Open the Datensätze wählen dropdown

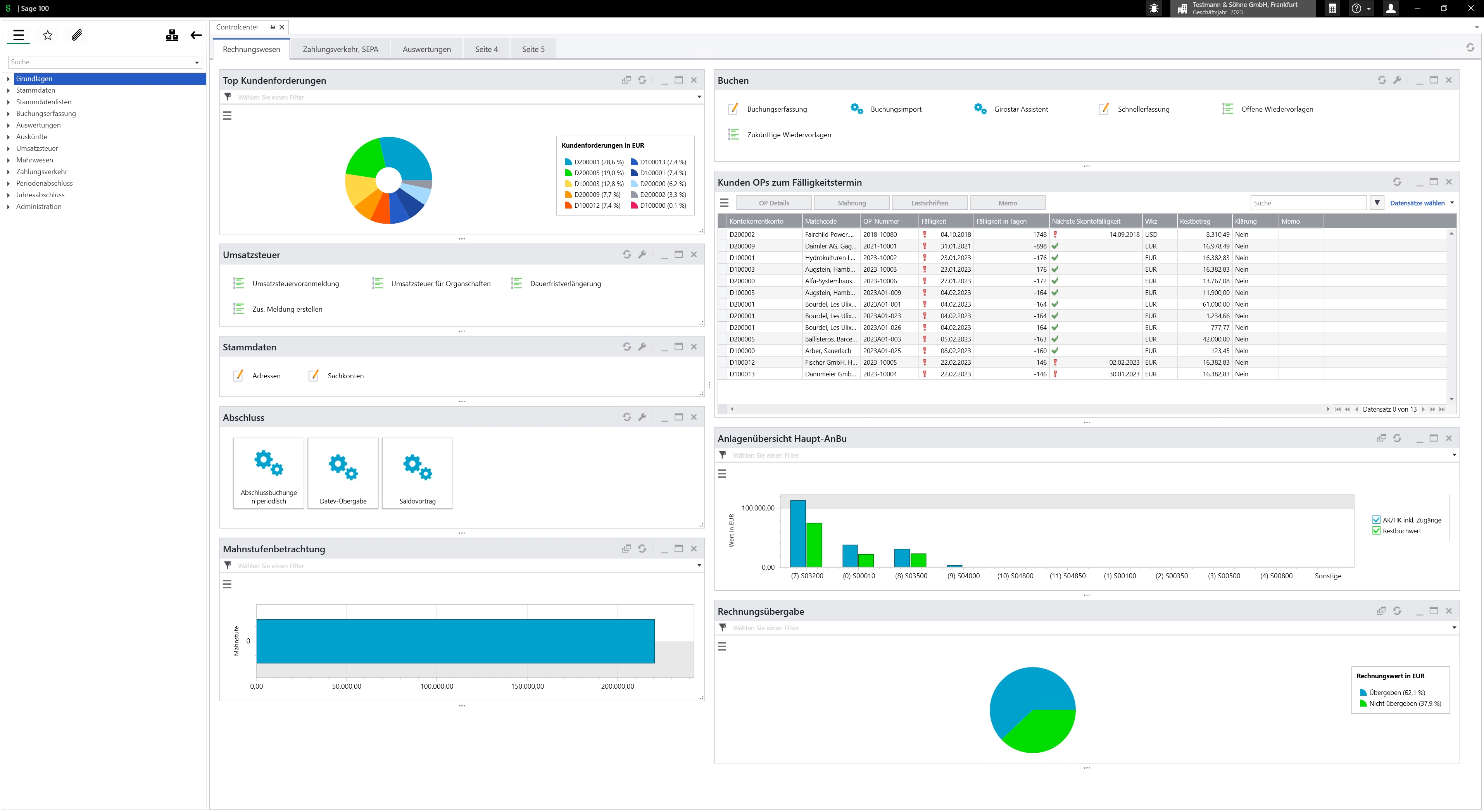click(x=1421, y=203)
